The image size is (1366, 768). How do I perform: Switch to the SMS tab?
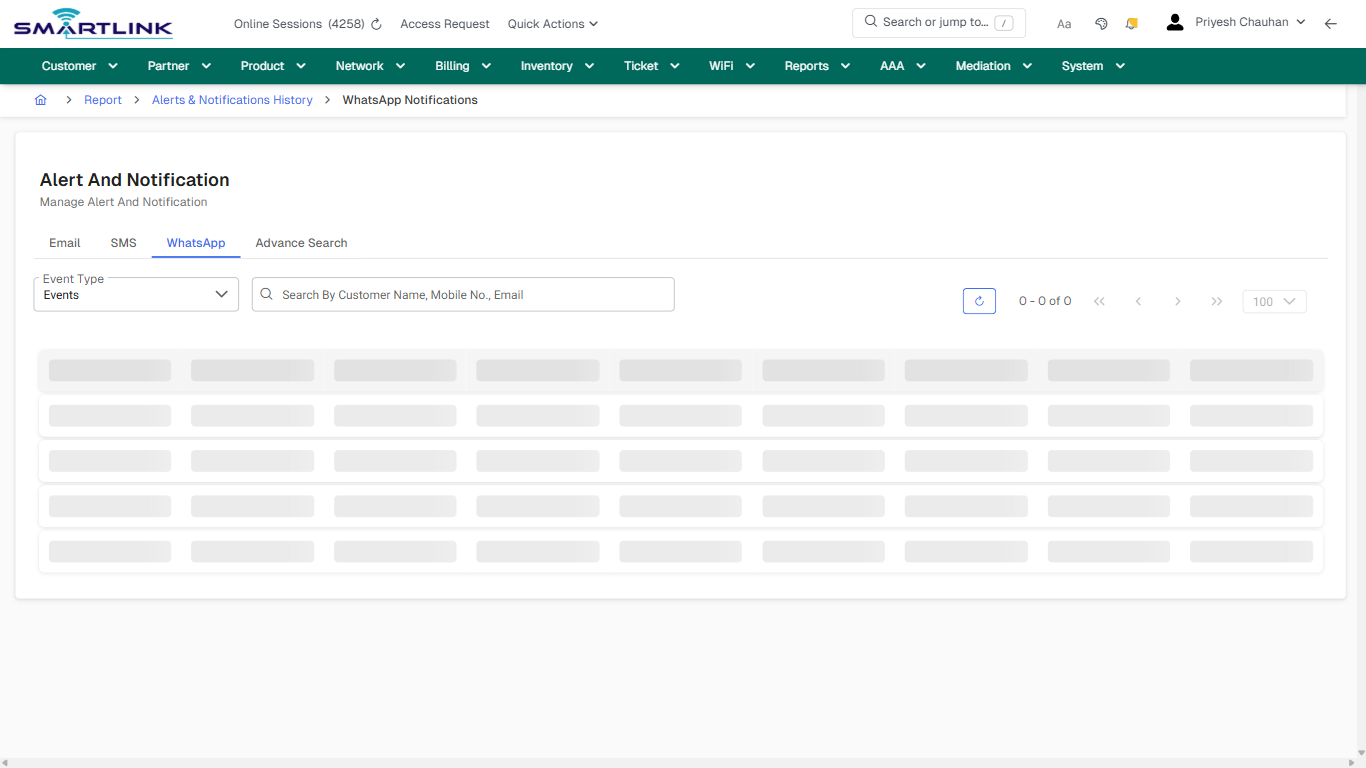(123, 242)
